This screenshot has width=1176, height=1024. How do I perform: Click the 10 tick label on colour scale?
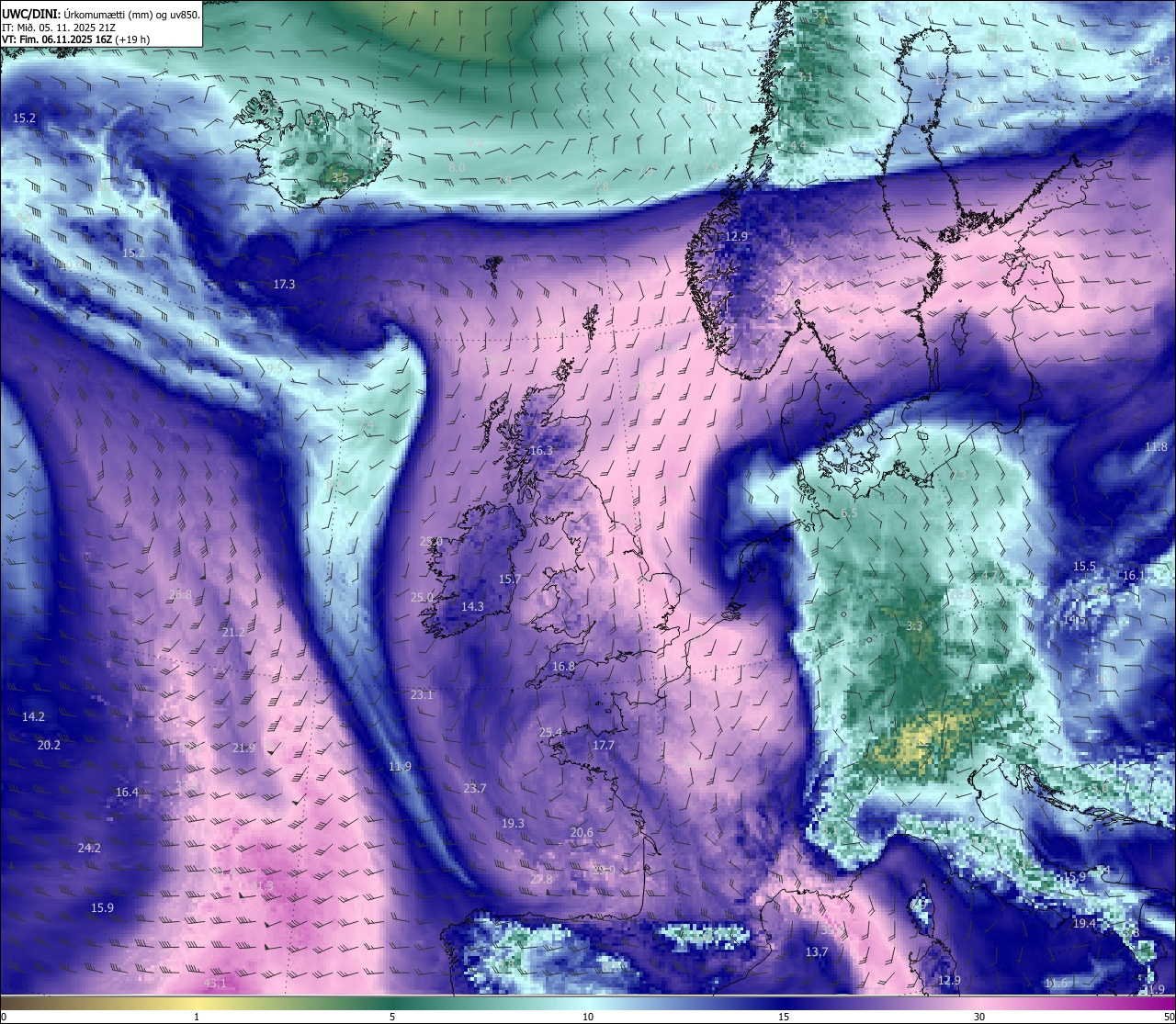pos(588,1017)
